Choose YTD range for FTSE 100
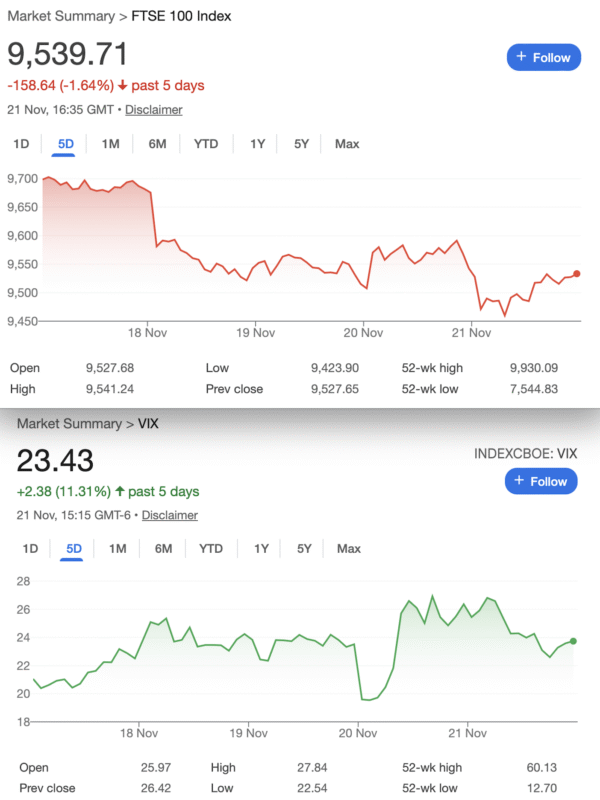600x800 pixels. coord(206,144)
